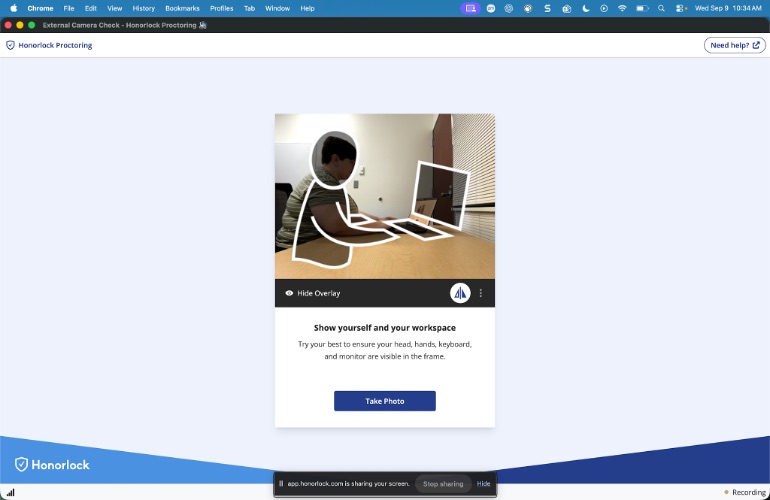Open the Apple menu

click(14, 8)
